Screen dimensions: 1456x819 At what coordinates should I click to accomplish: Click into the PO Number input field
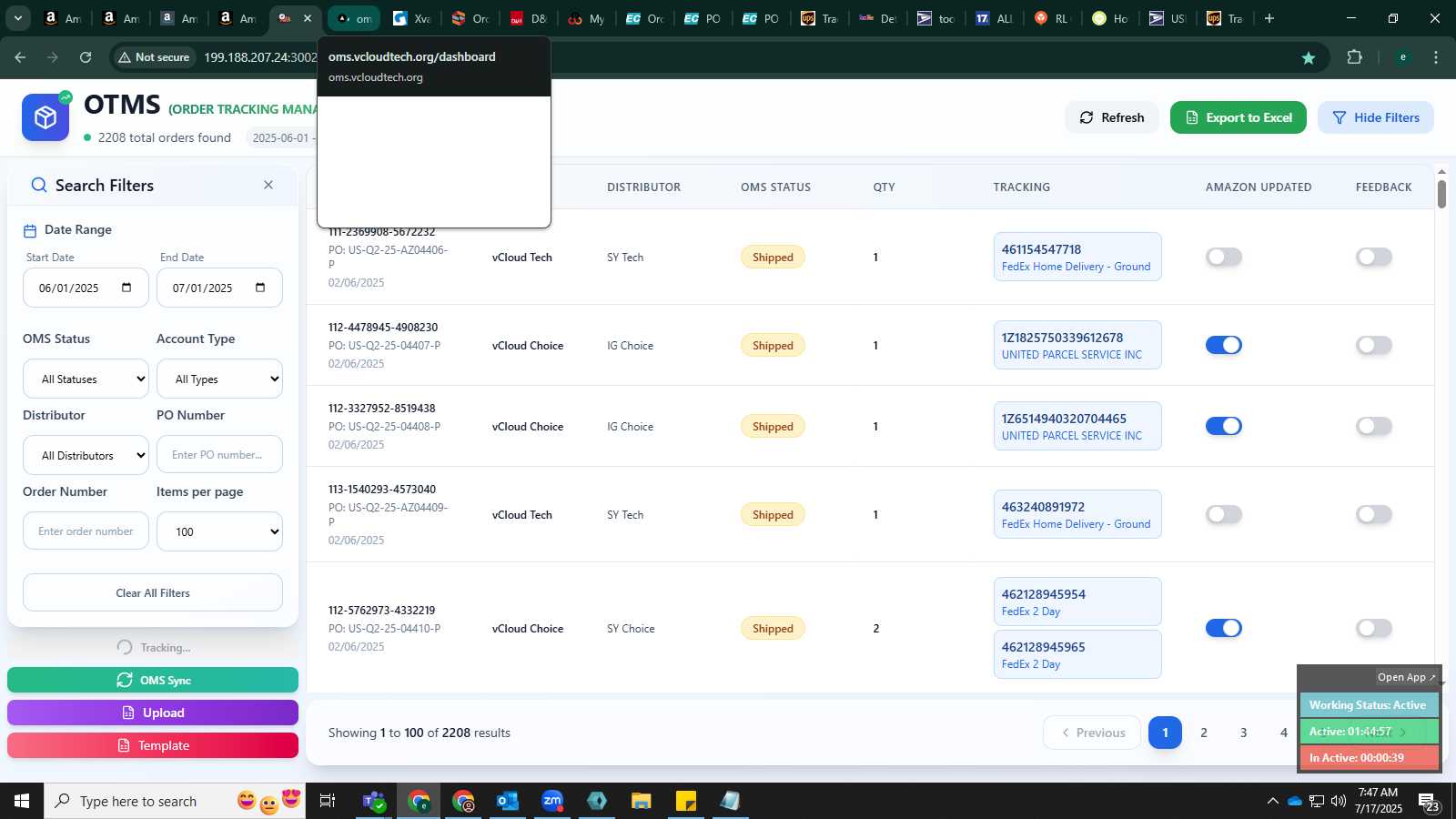[219, 455]
